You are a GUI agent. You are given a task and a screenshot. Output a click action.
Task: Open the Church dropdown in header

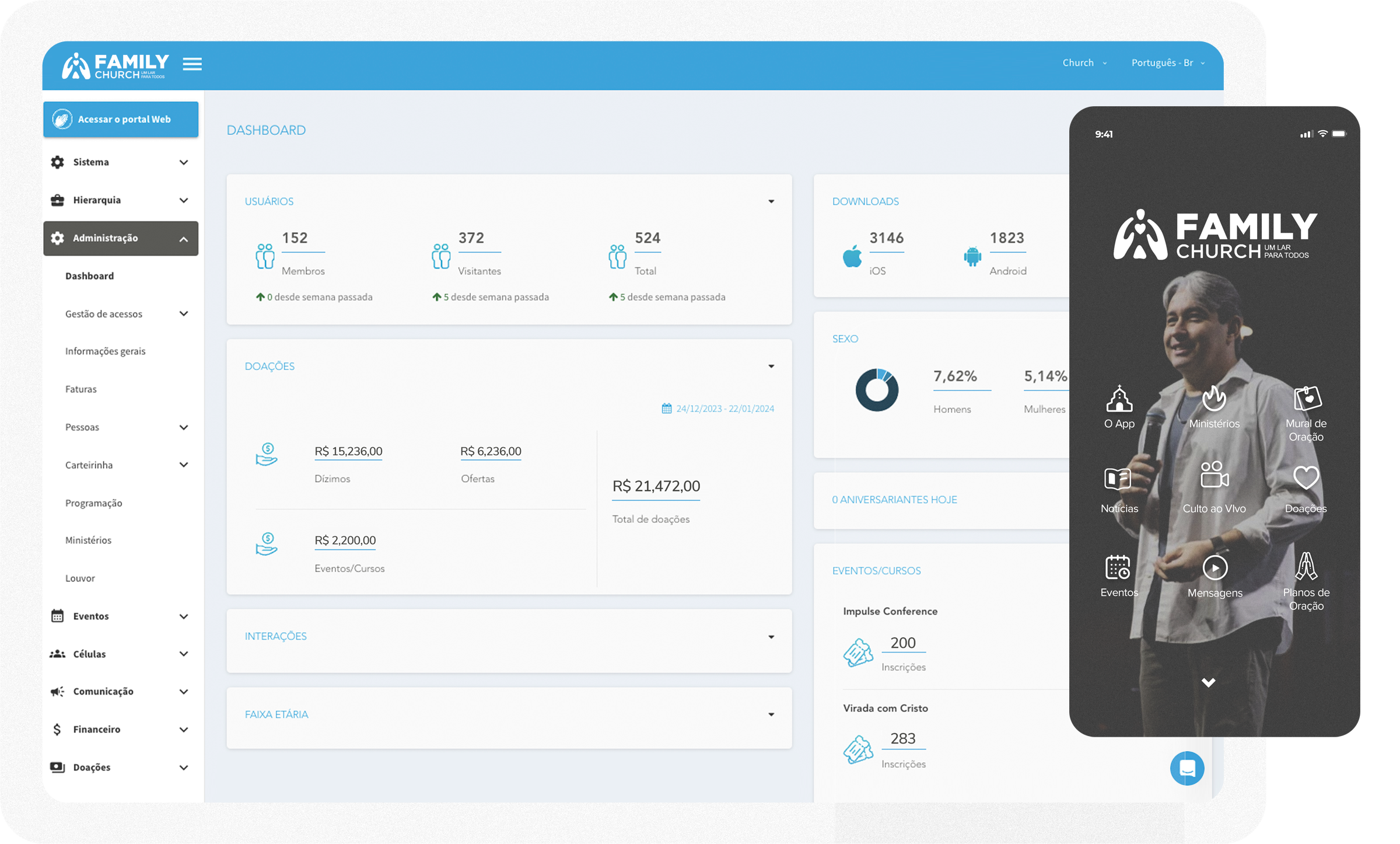(1084, 63)
